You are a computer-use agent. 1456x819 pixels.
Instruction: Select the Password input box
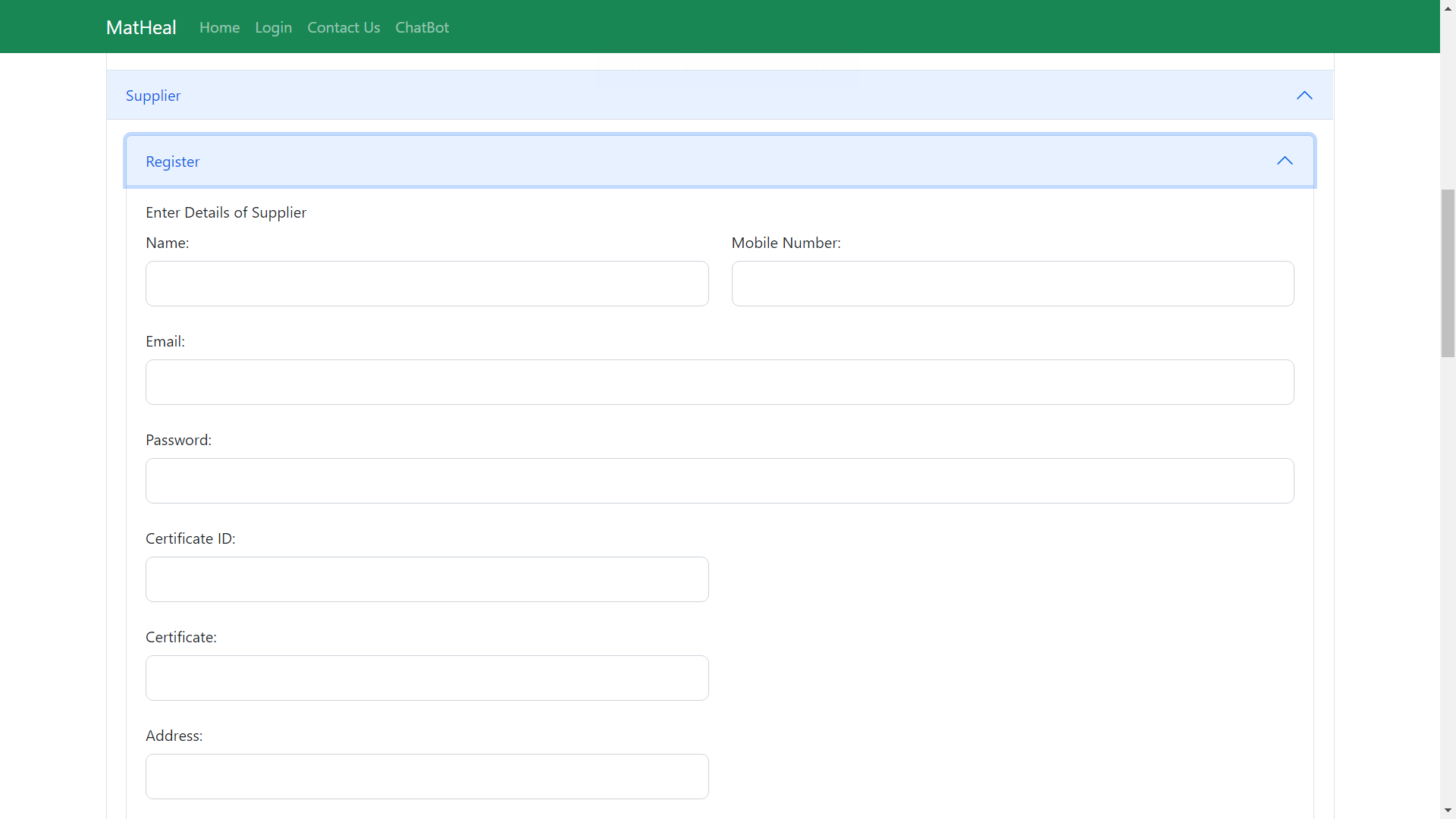720,481
